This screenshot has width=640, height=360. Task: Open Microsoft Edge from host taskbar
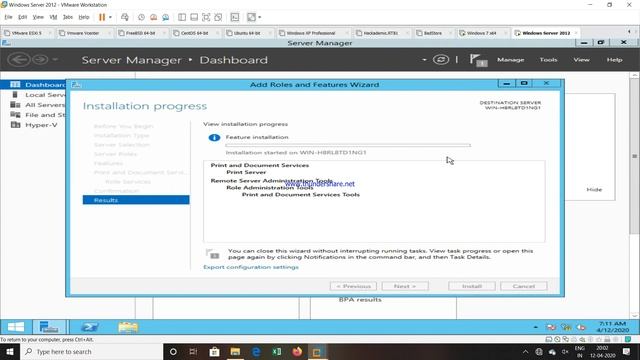click(256, 351)
